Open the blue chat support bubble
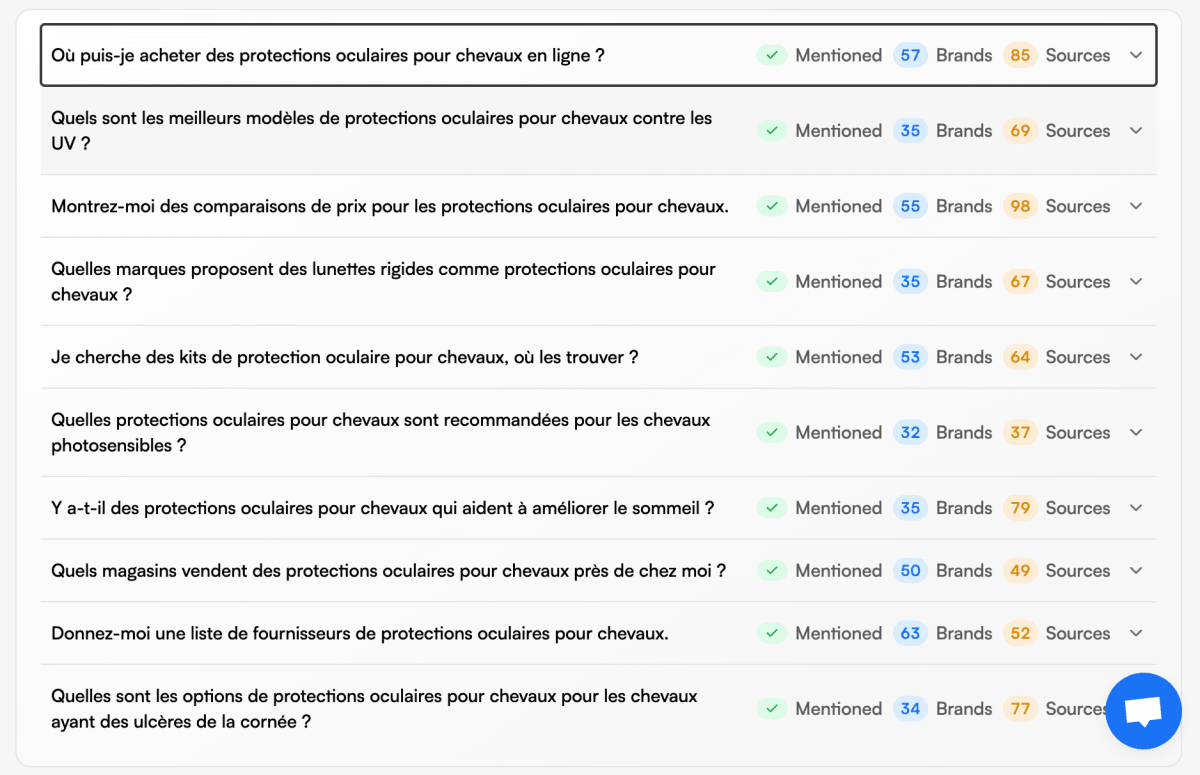Viewport: 1200px width, 775px height. 1143,710
